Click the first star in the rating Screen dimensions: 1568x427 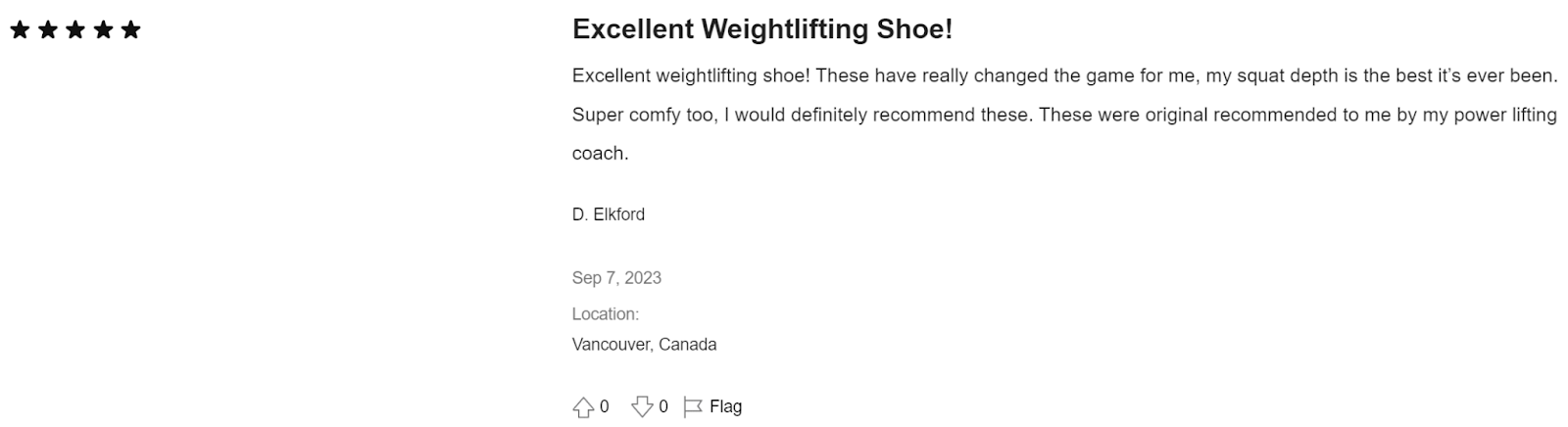20,29
